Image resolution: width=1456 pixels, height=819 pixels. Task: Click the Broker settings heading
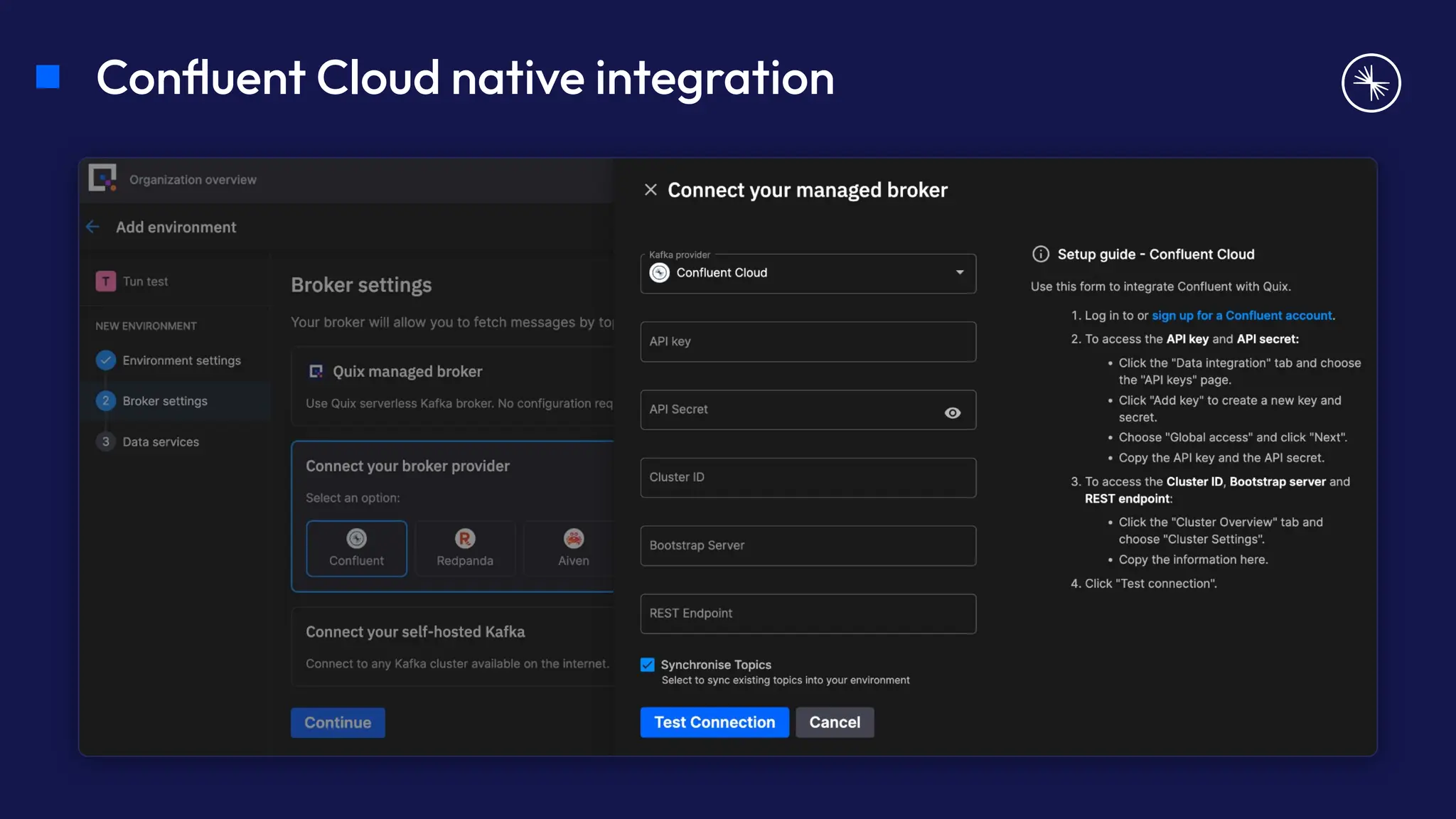[x=361, y=285]
